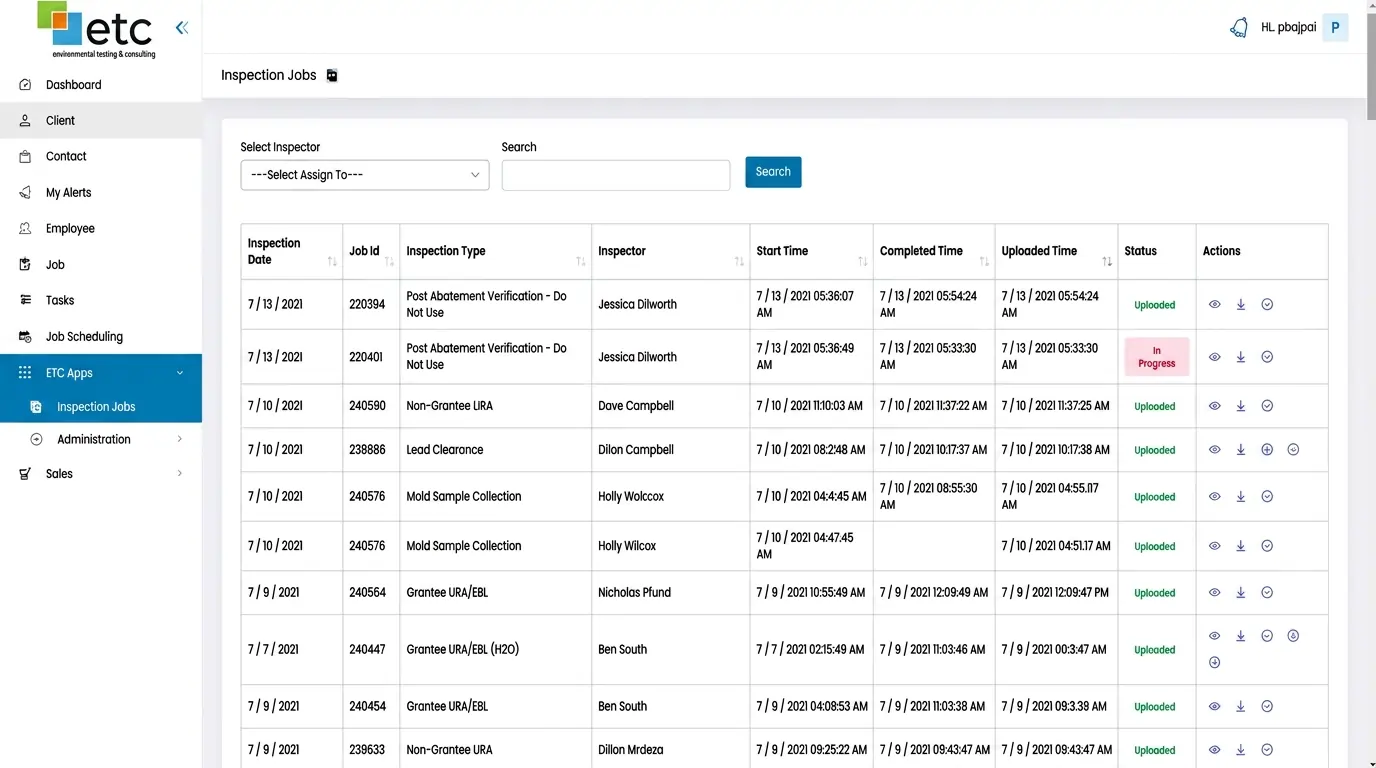
Task: View details of Lead Clearance job 238886
Action: point(1214,450)
